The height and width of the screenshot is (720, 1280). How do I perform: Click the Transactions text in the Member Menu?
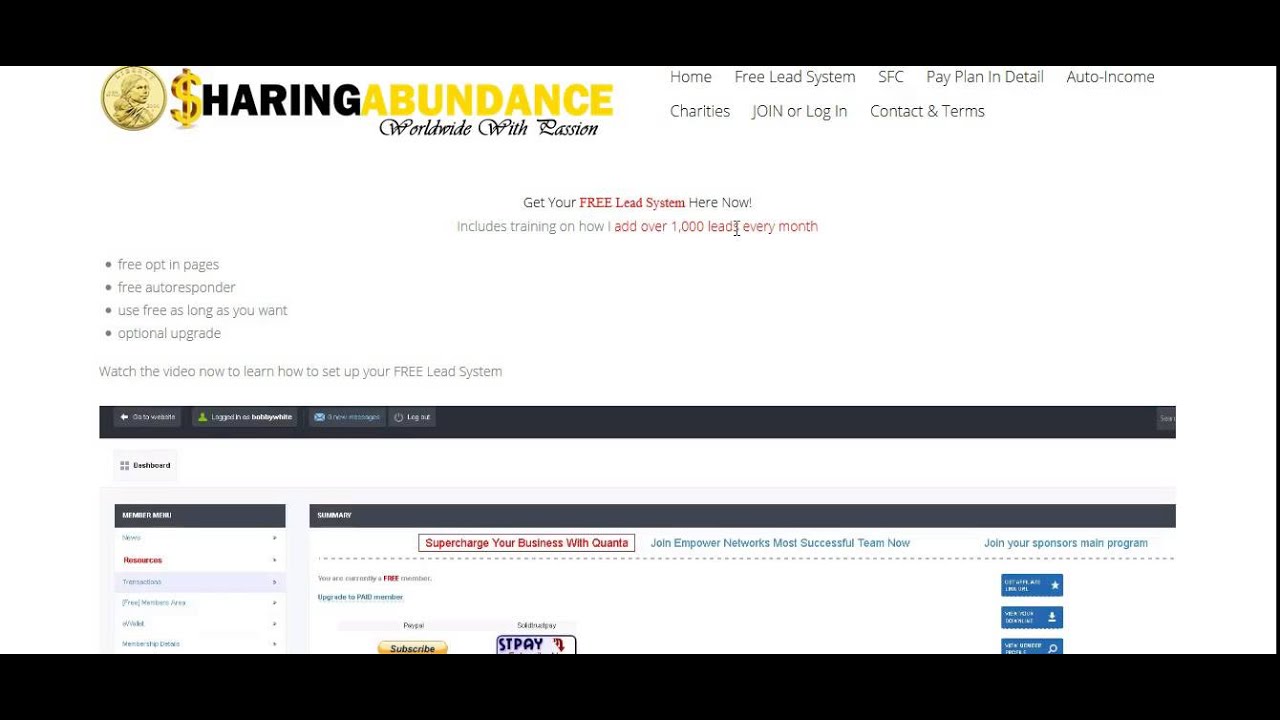tap(141, 582)
